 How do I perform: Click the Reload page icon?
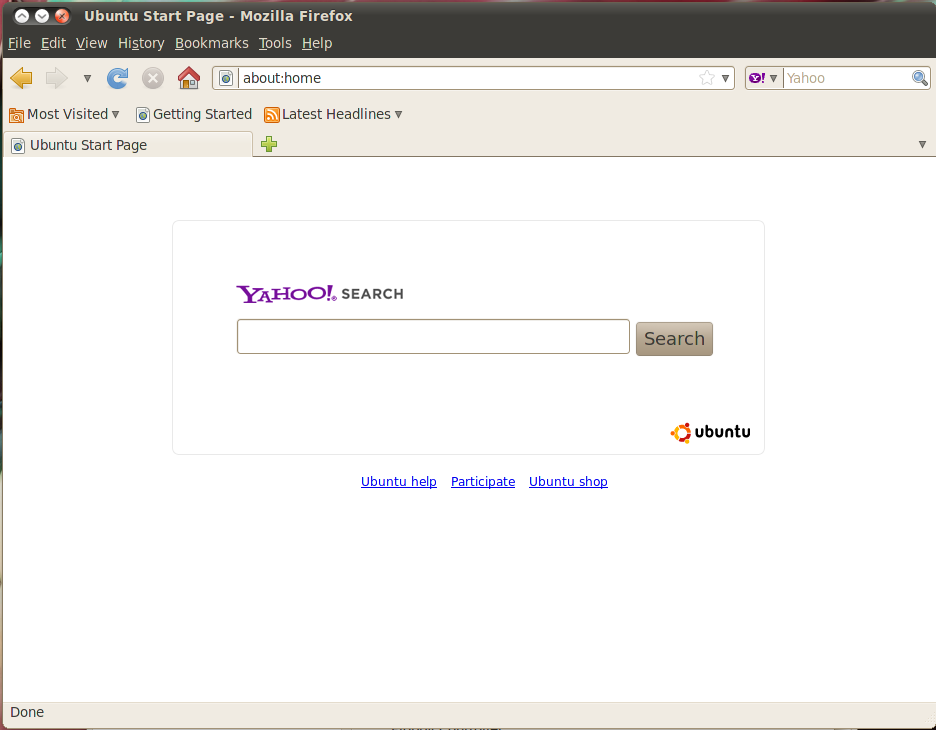coord(118,78)
